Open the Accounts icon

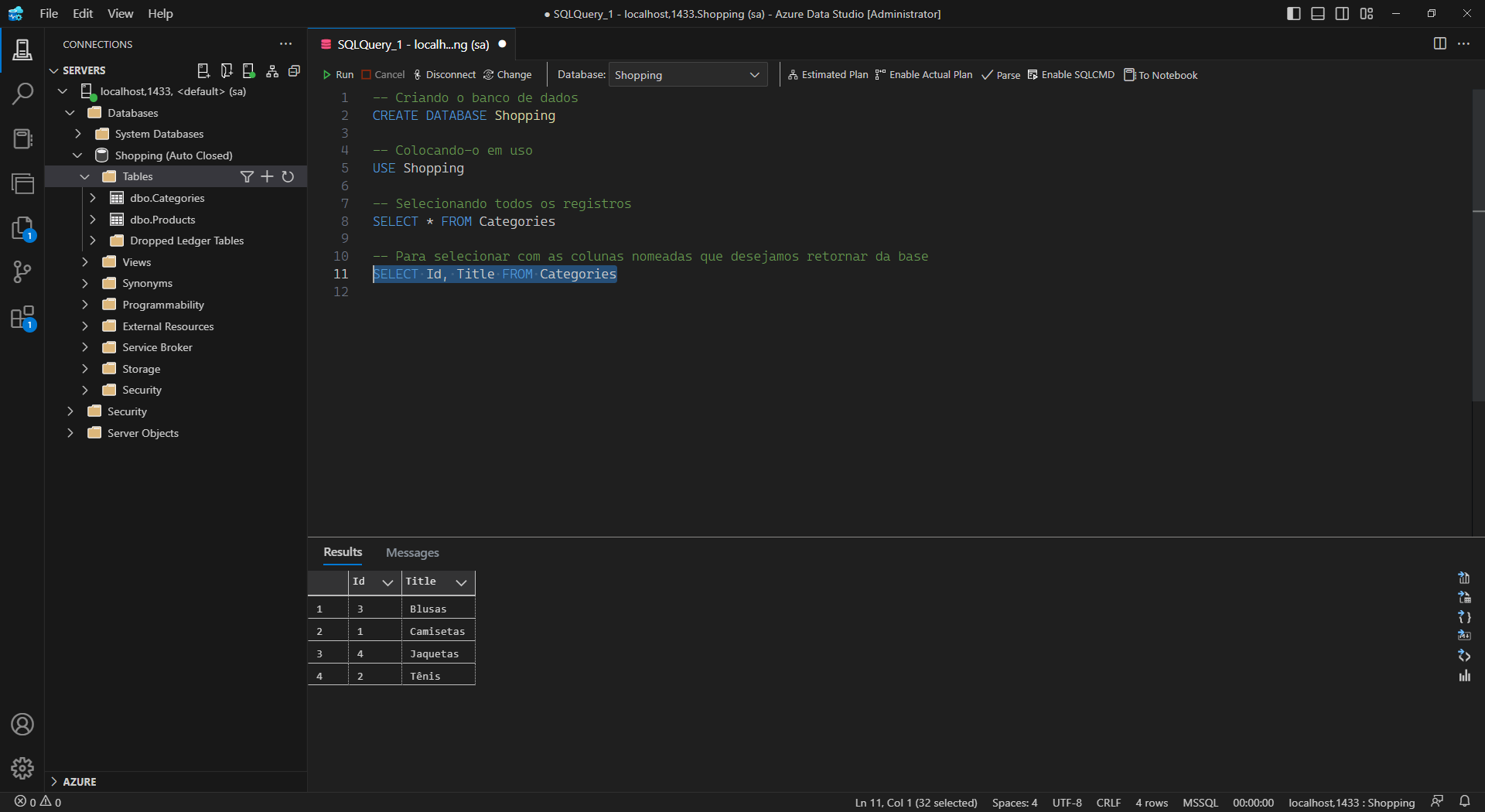pos(22,725)
